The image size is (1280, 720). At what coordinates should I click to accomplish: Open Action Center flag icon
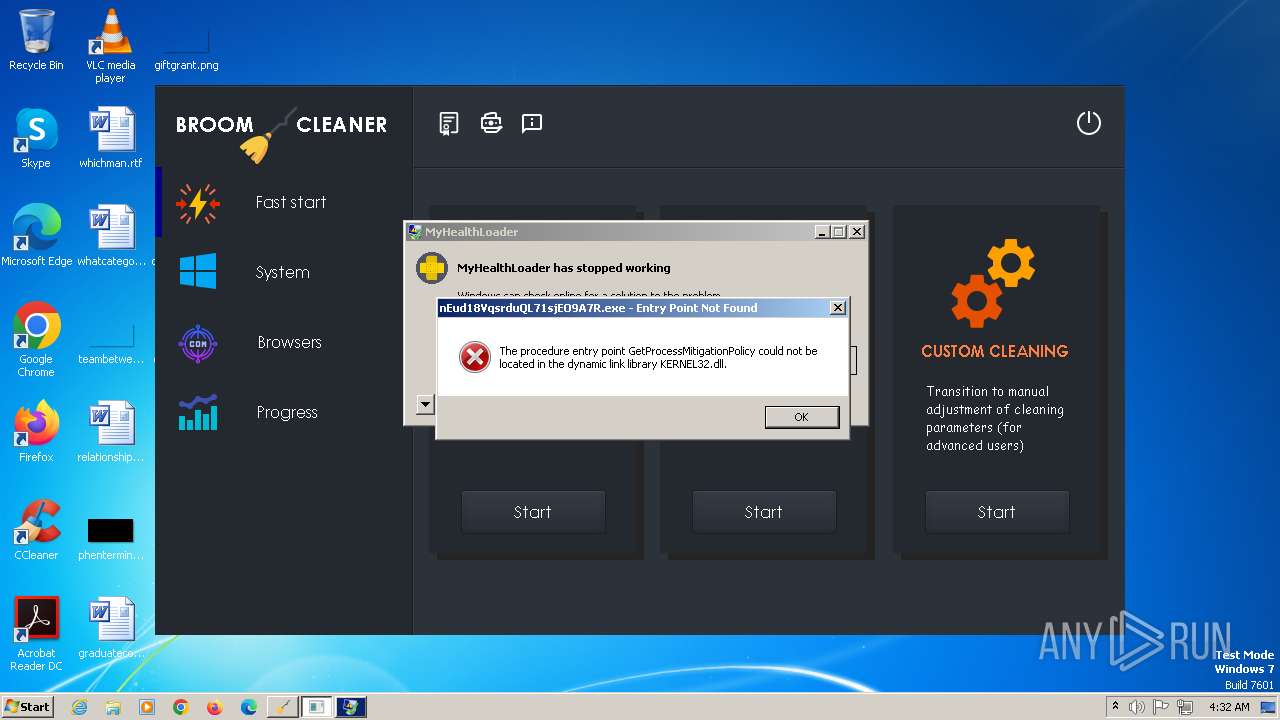[x=1161, y=707]
